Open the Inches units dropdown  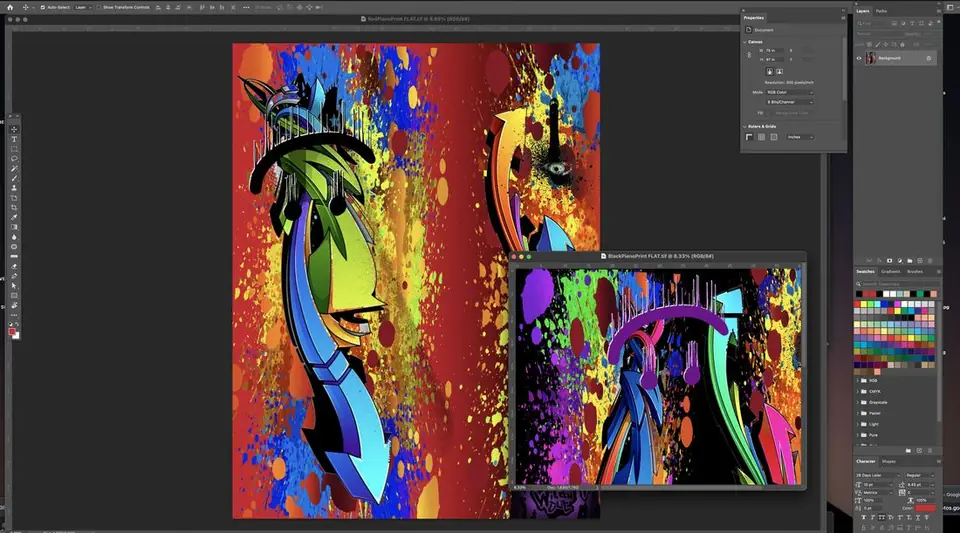800,137
